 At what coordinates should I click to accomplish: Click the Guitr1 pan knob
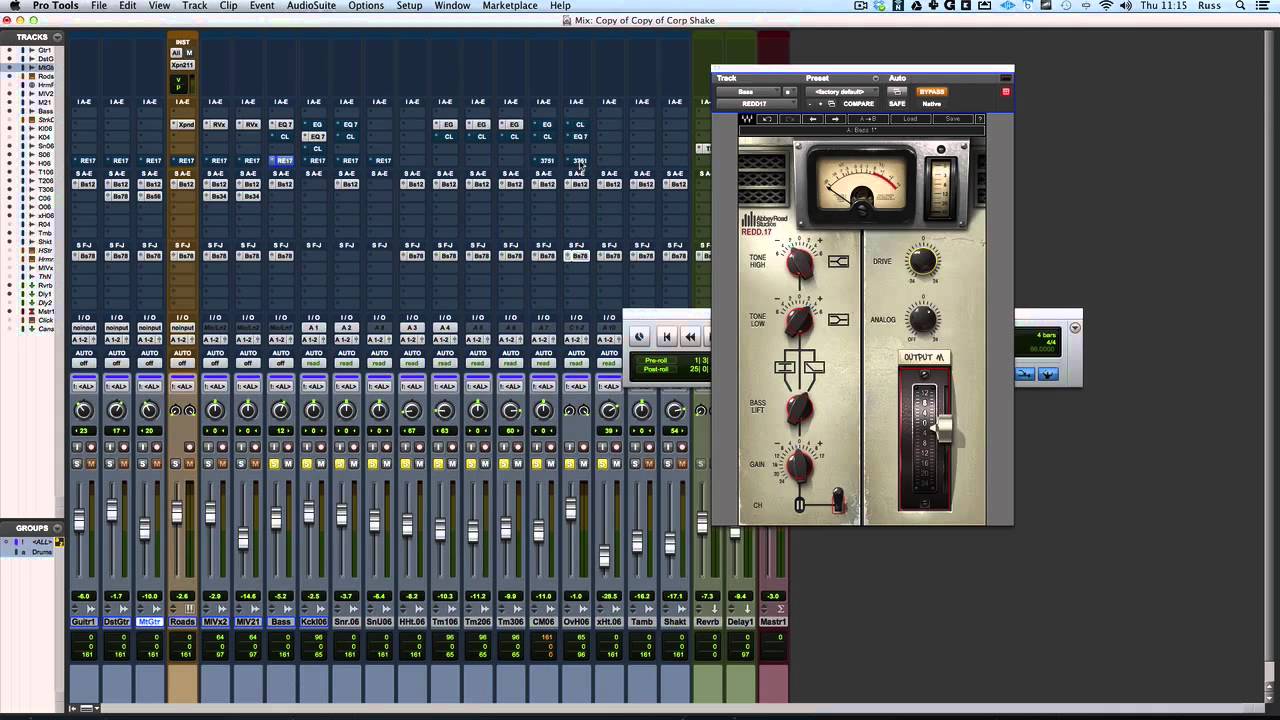tap(84, 411)
